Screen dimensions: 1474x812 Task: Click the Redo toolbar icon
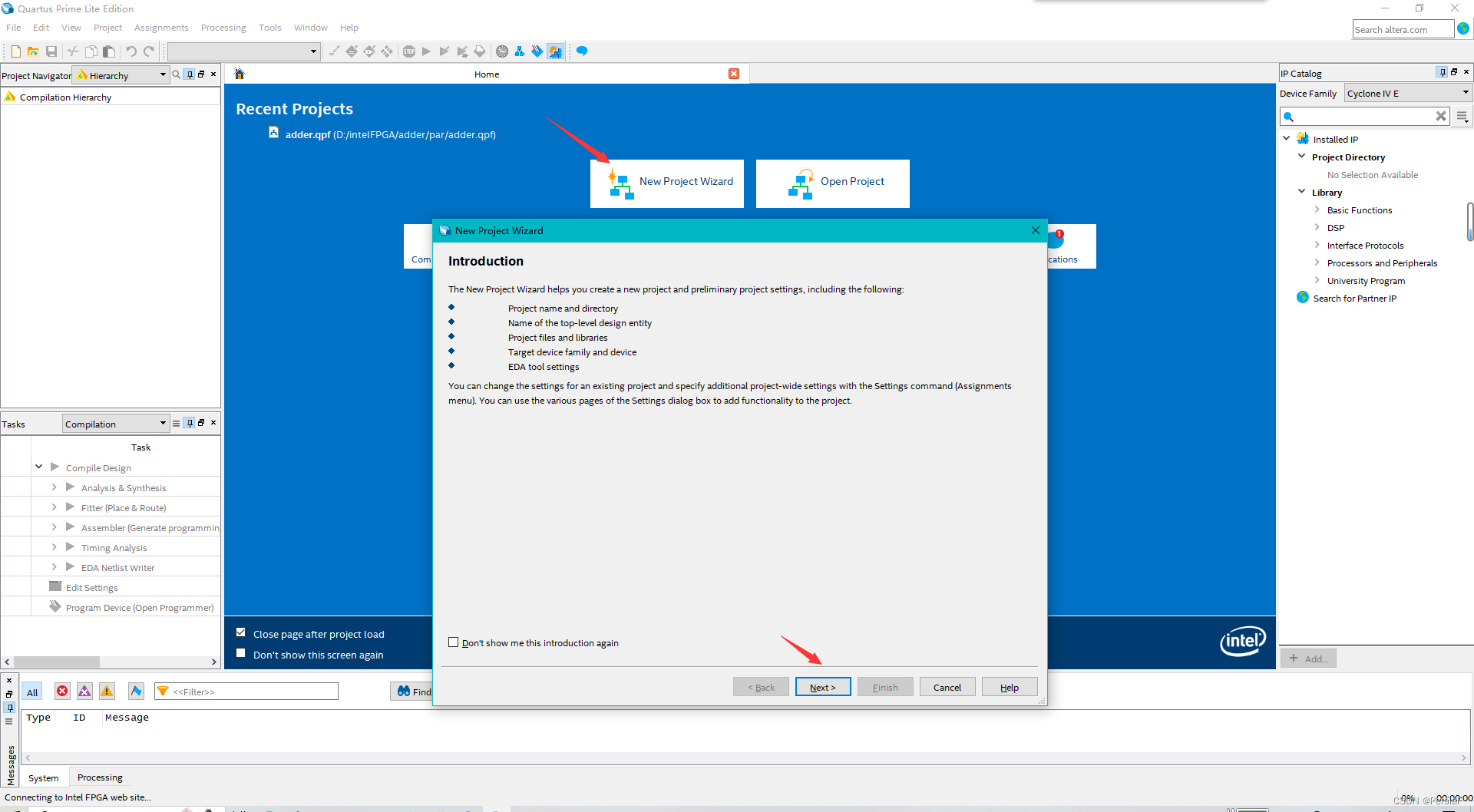[x=149, y=51]
